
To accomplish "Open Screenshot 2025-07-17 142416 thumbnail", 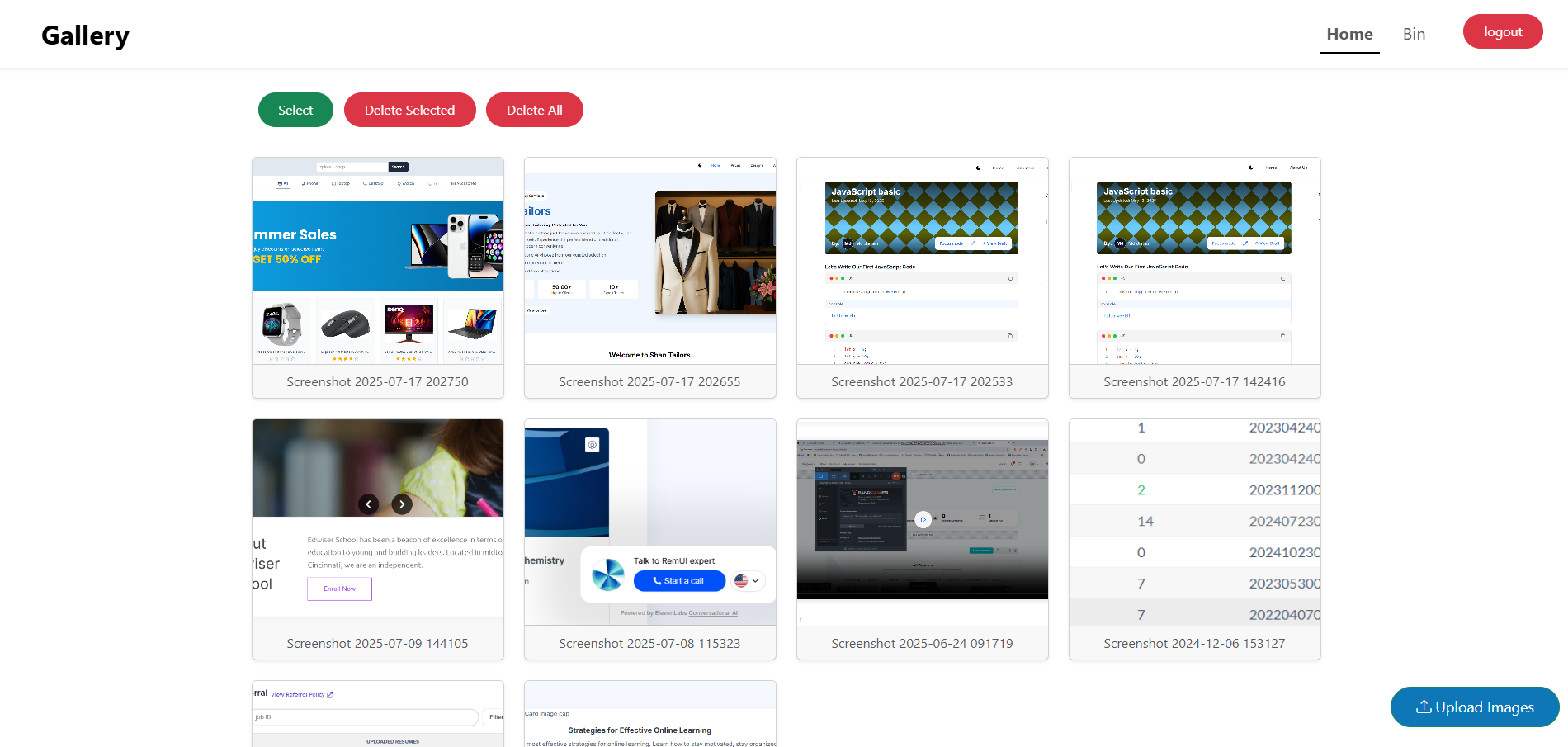I will coord(1195,261).
